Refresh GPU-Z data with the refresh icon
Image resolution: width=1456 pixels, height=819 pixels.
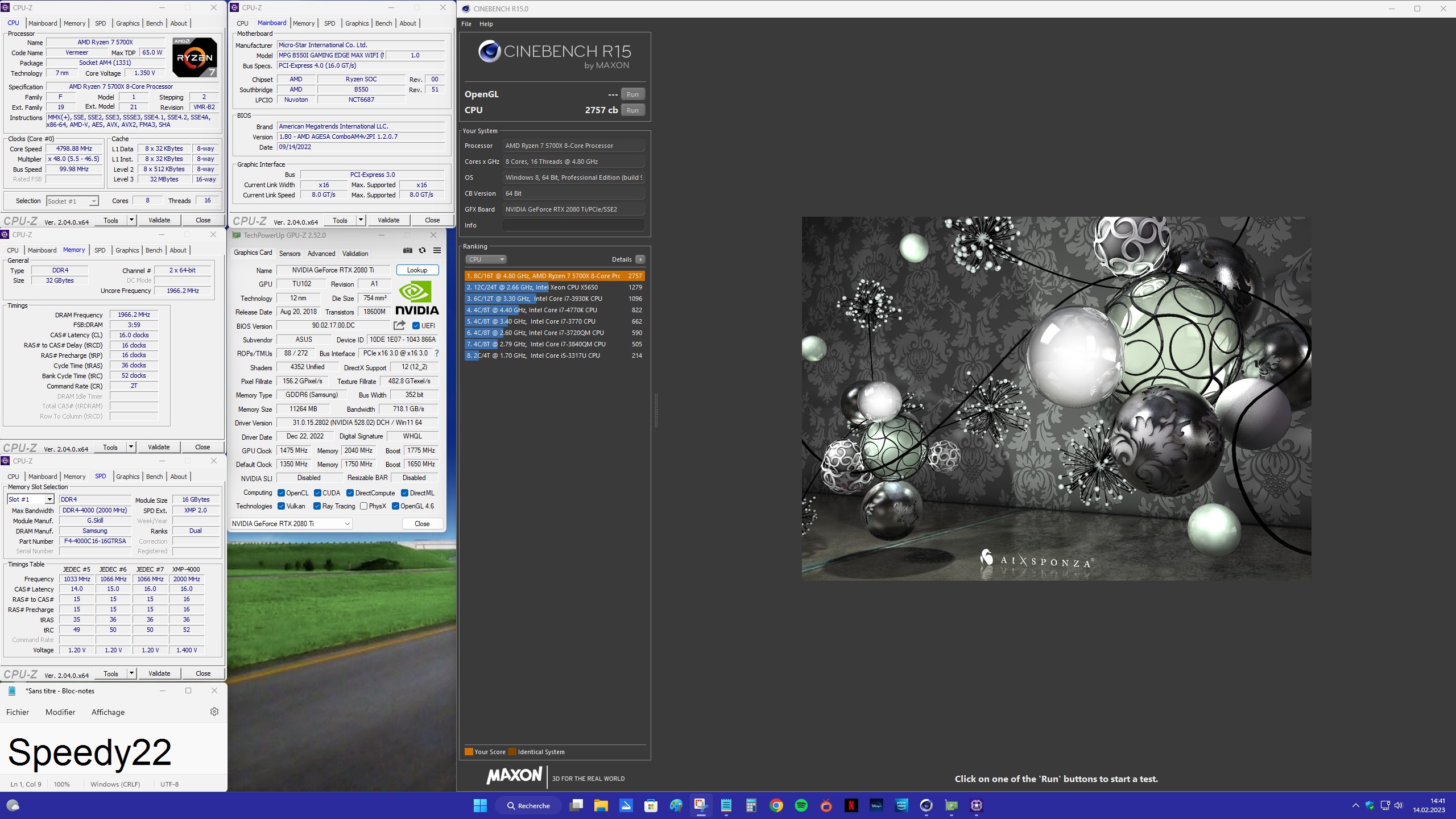tap(422, 250)
